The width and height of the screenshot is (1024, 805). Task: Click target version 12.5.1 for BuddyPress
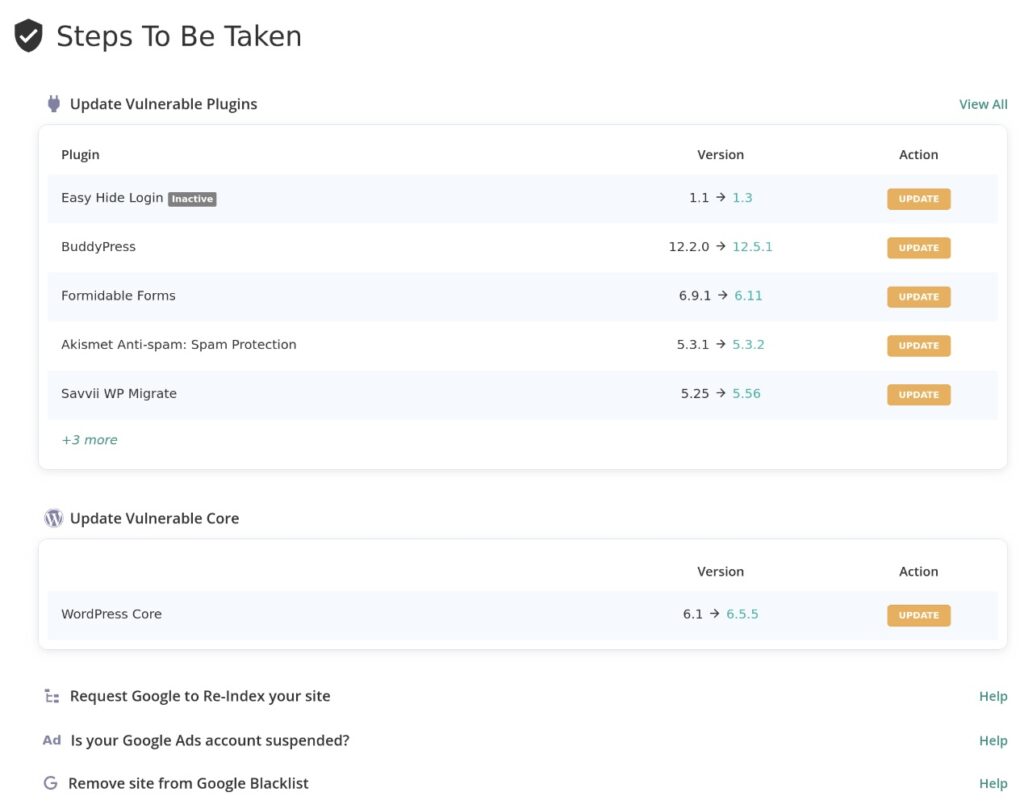pyautogui.click(x=752, y=247)
